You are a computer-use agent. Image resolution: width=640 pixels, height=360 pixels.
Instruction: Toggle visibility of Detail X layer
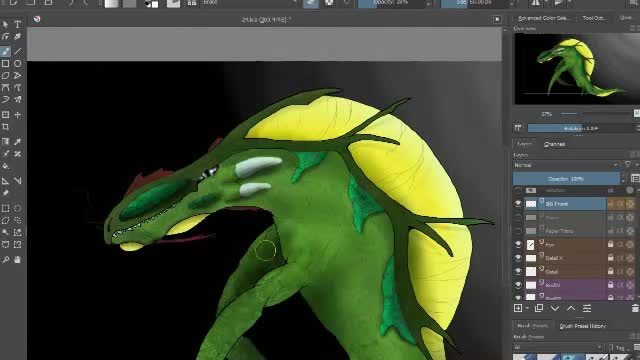pos(518,258)
